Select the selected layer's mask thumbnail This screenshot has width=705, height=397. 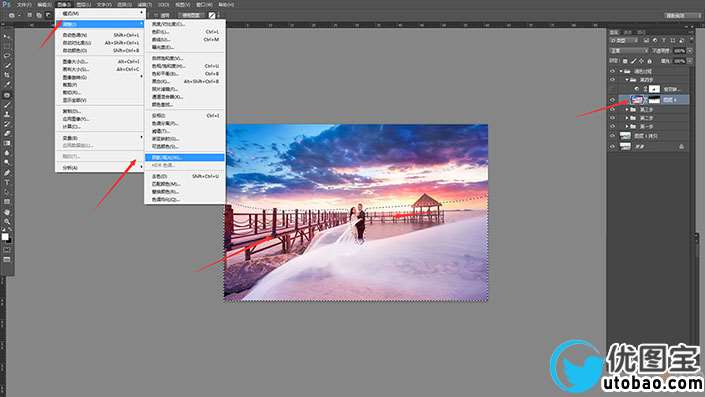pyautogui.click(x=654, y=100)
